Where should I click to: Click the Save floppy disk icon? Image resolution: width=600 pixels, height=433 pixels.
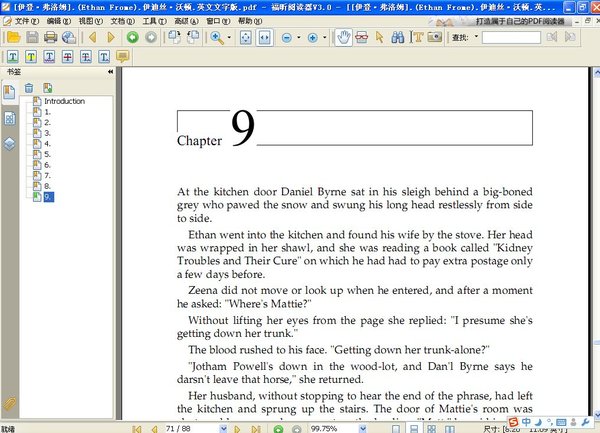pos(32,37)
